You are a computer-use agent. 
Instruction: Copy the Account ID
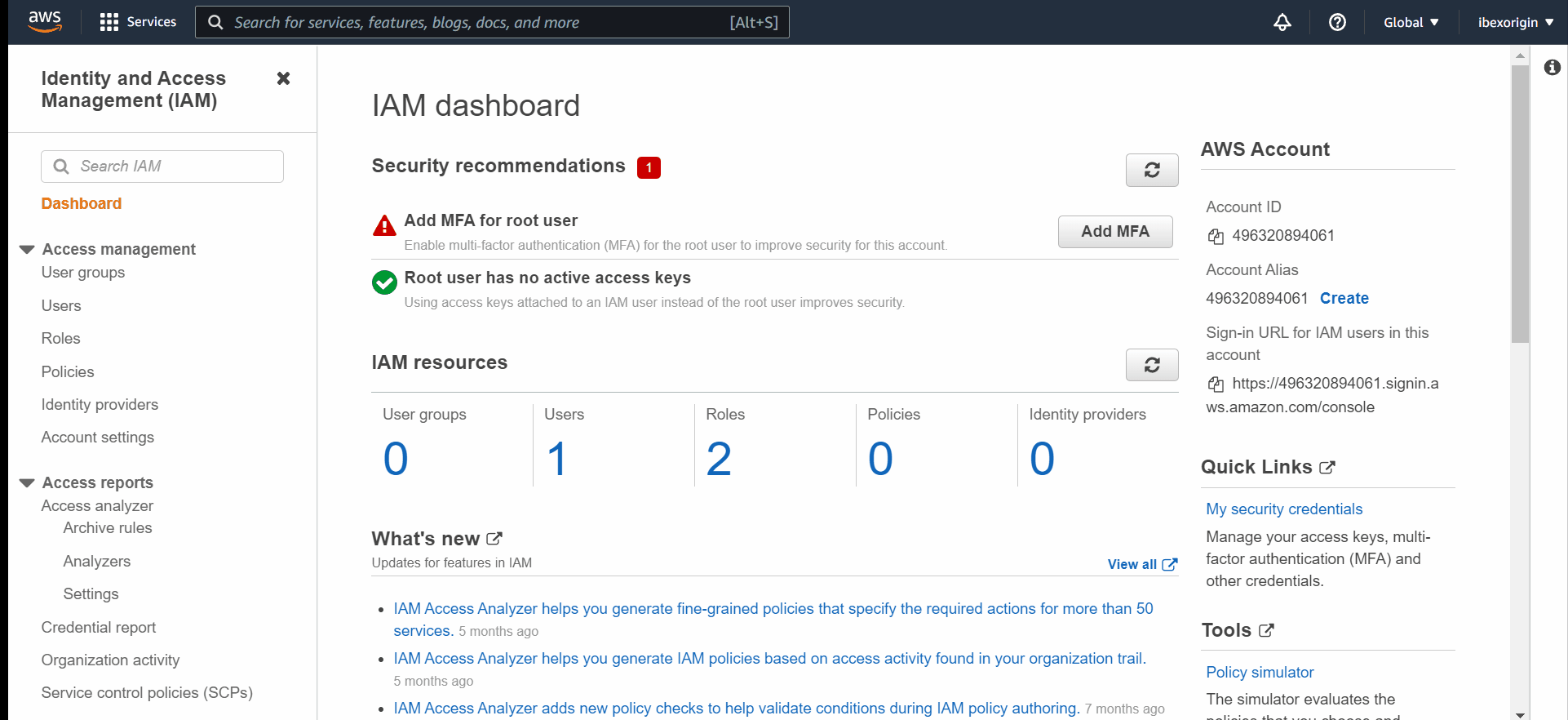tap(1216, 237)
